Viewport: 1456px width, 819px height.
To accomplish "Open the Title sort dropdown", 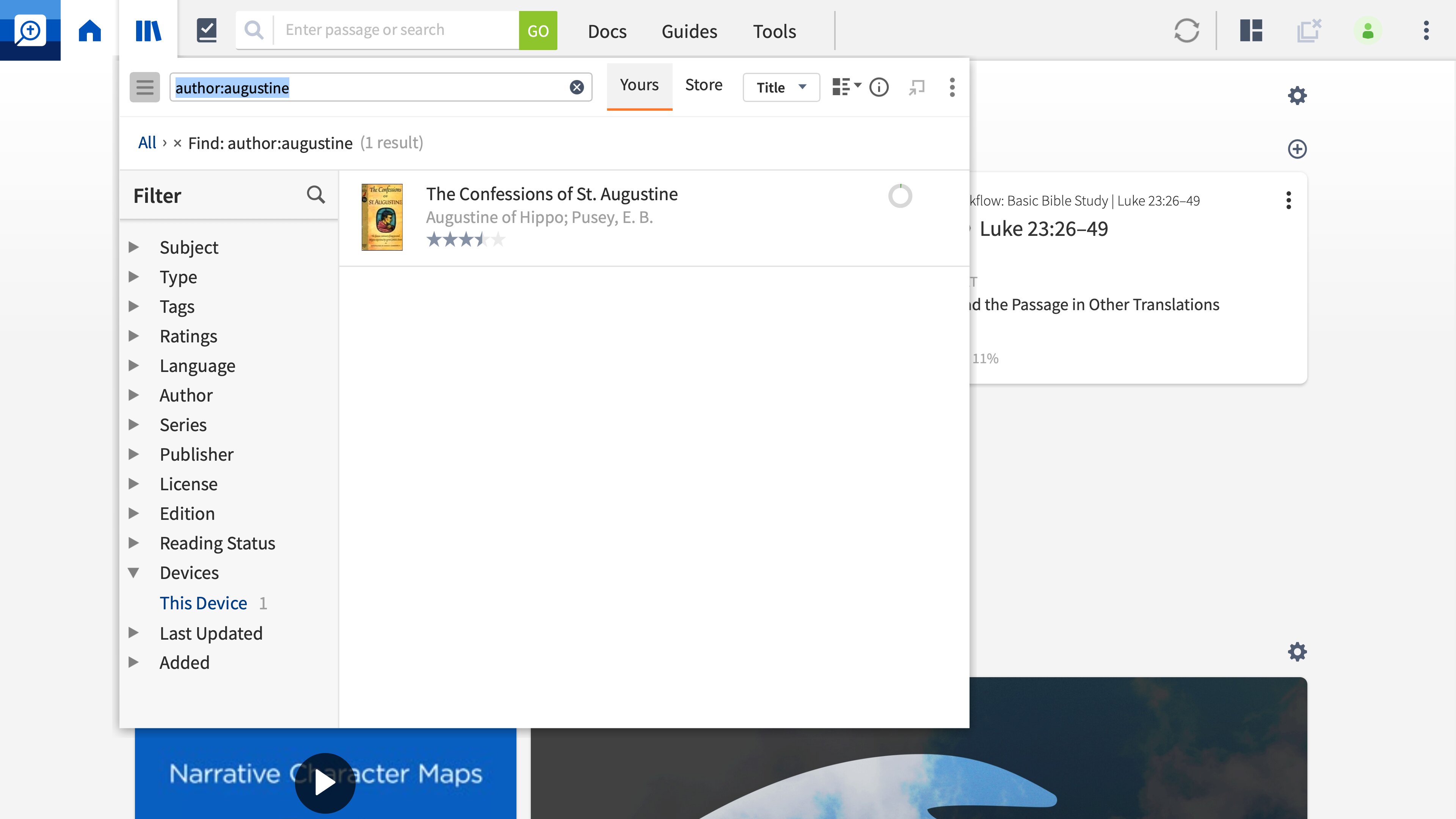I will 781,87.
